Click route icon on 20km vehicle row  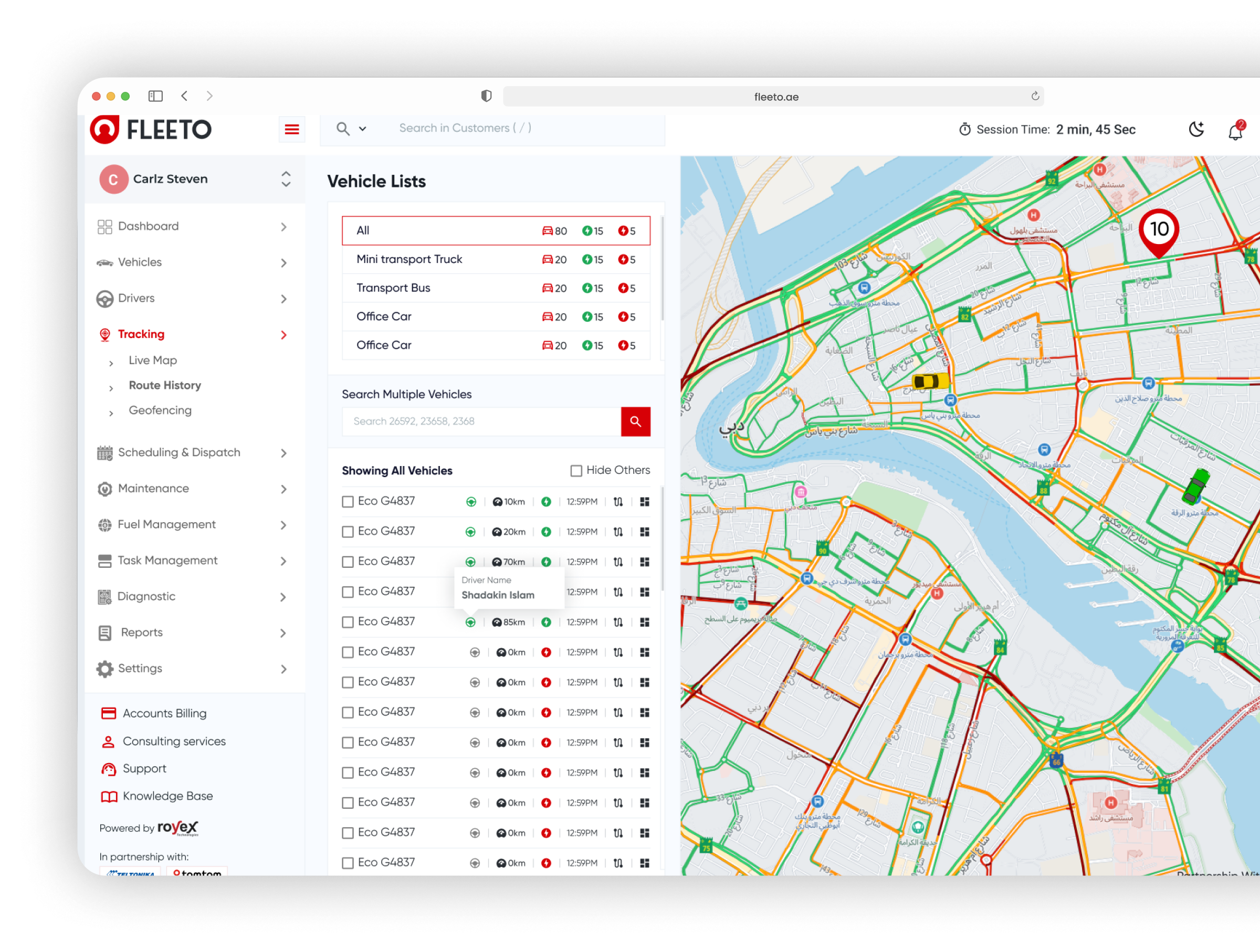(618, 532)
